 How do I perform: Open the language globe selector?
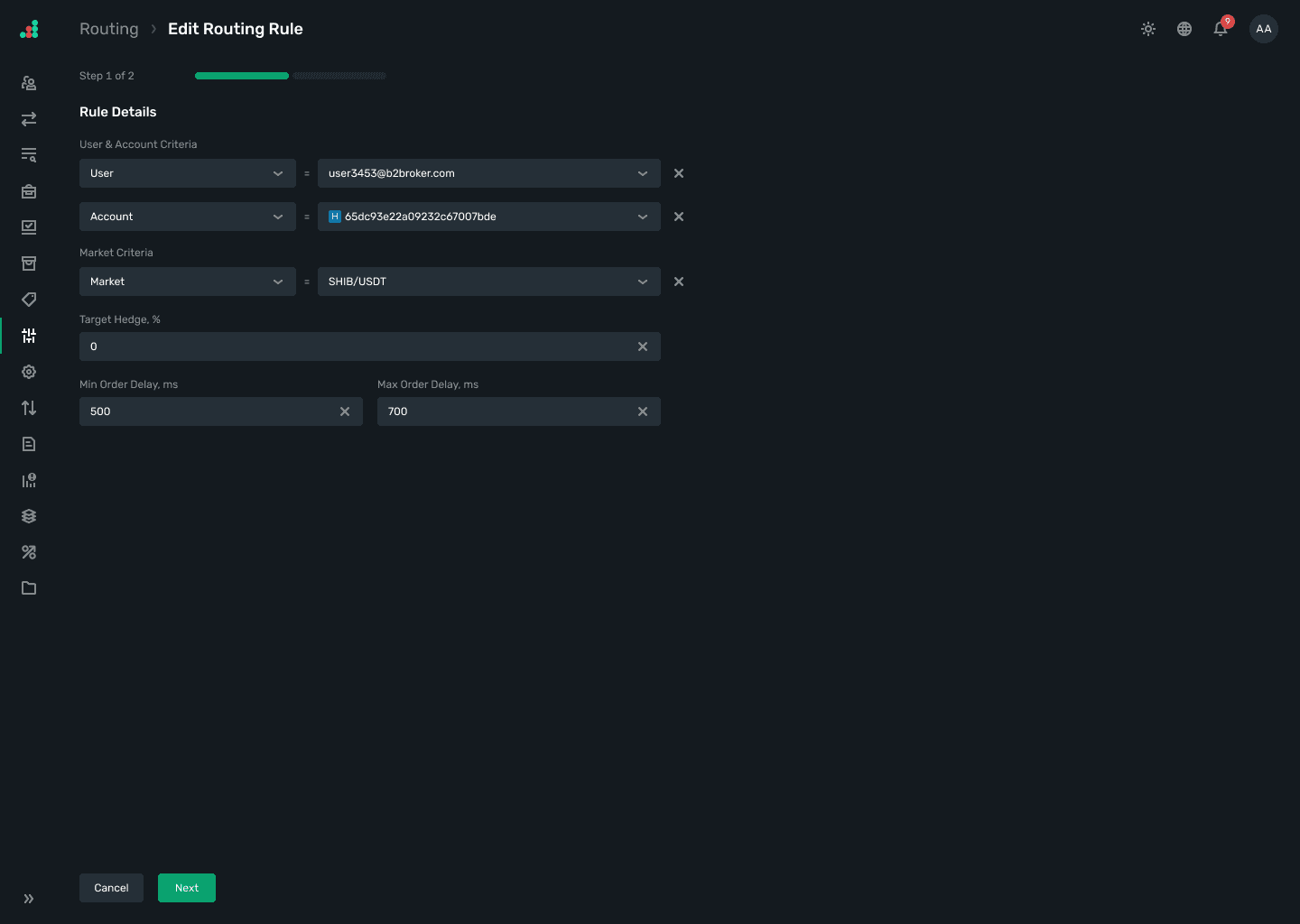(x=1184, y=29)
